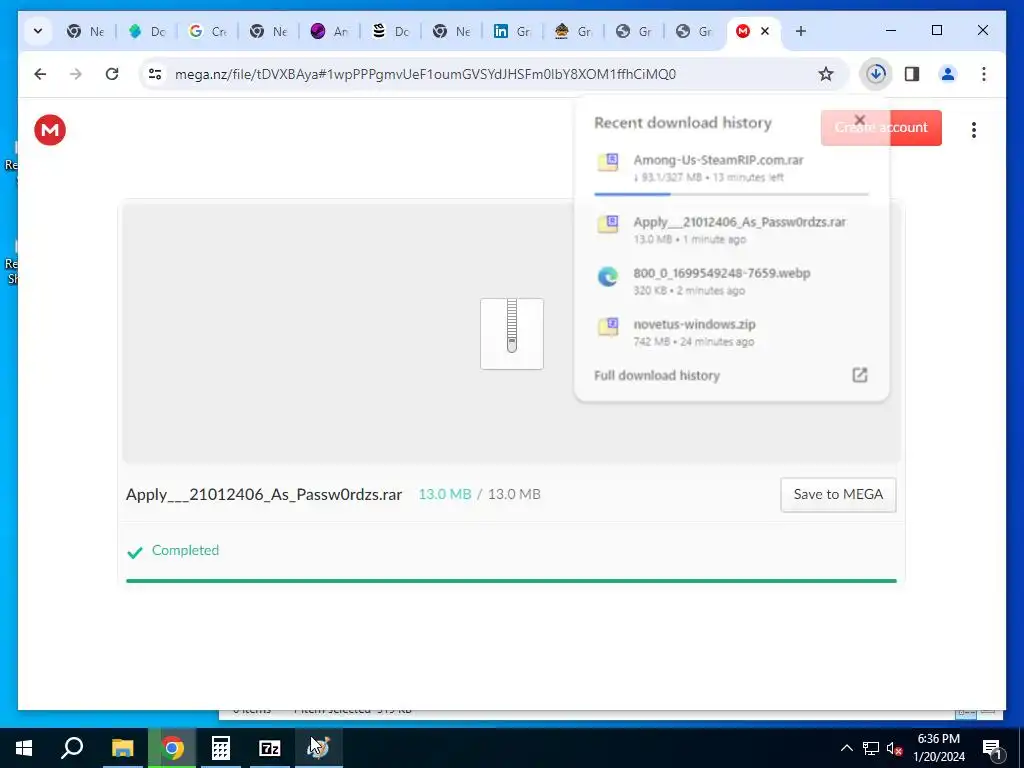Open the browser side panel
This screenshot has height=768, width=1024.
coord(912,74)
